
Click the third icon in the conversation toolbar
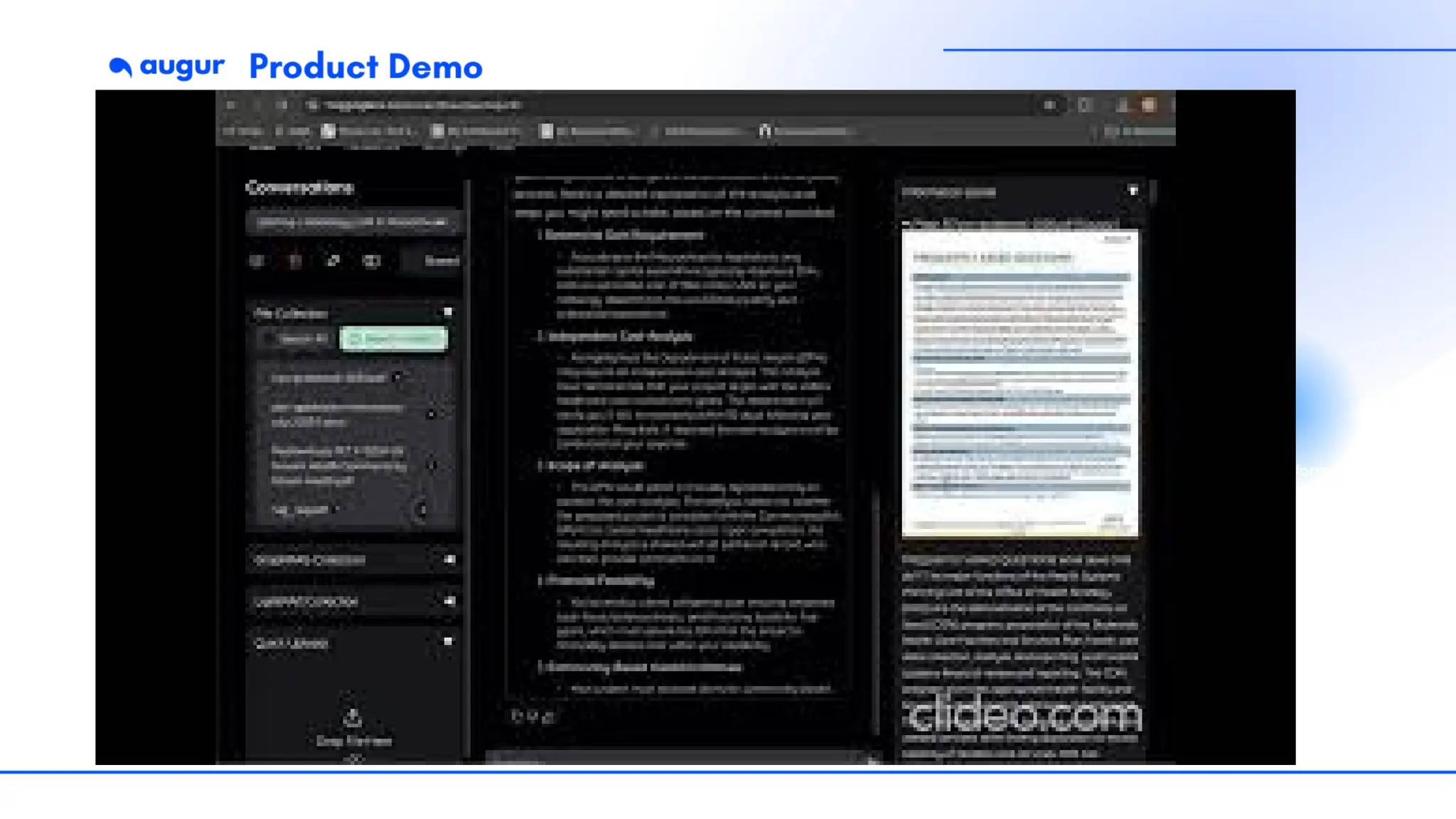(x=333, y=261)
